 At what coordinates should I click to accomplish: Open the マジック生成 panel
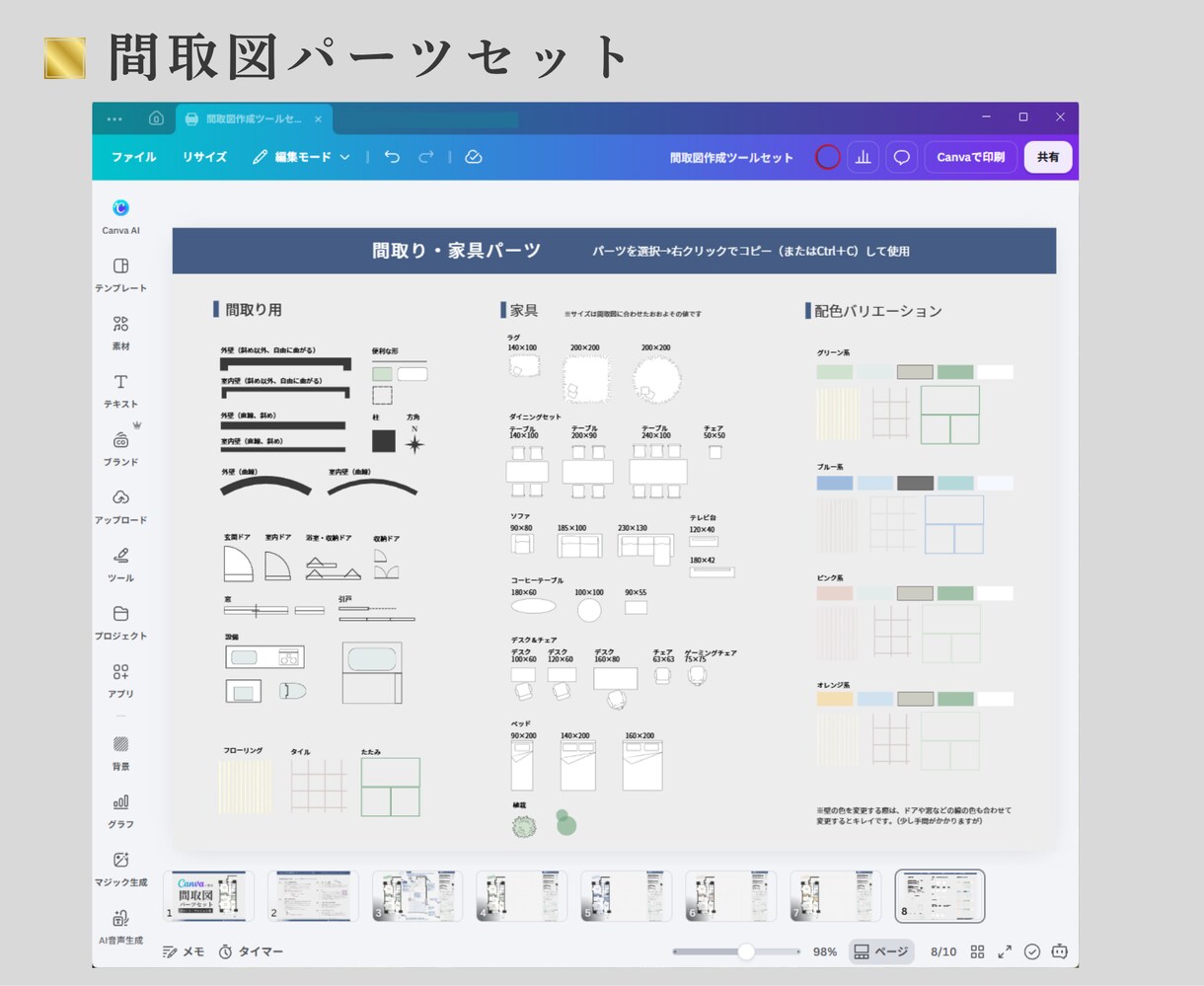120,869
